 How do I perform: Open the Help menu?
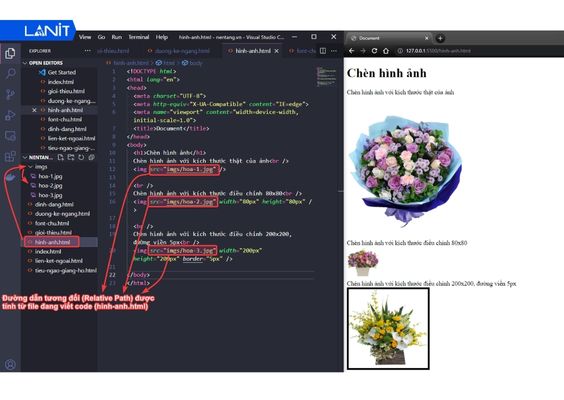coord(162,37)
